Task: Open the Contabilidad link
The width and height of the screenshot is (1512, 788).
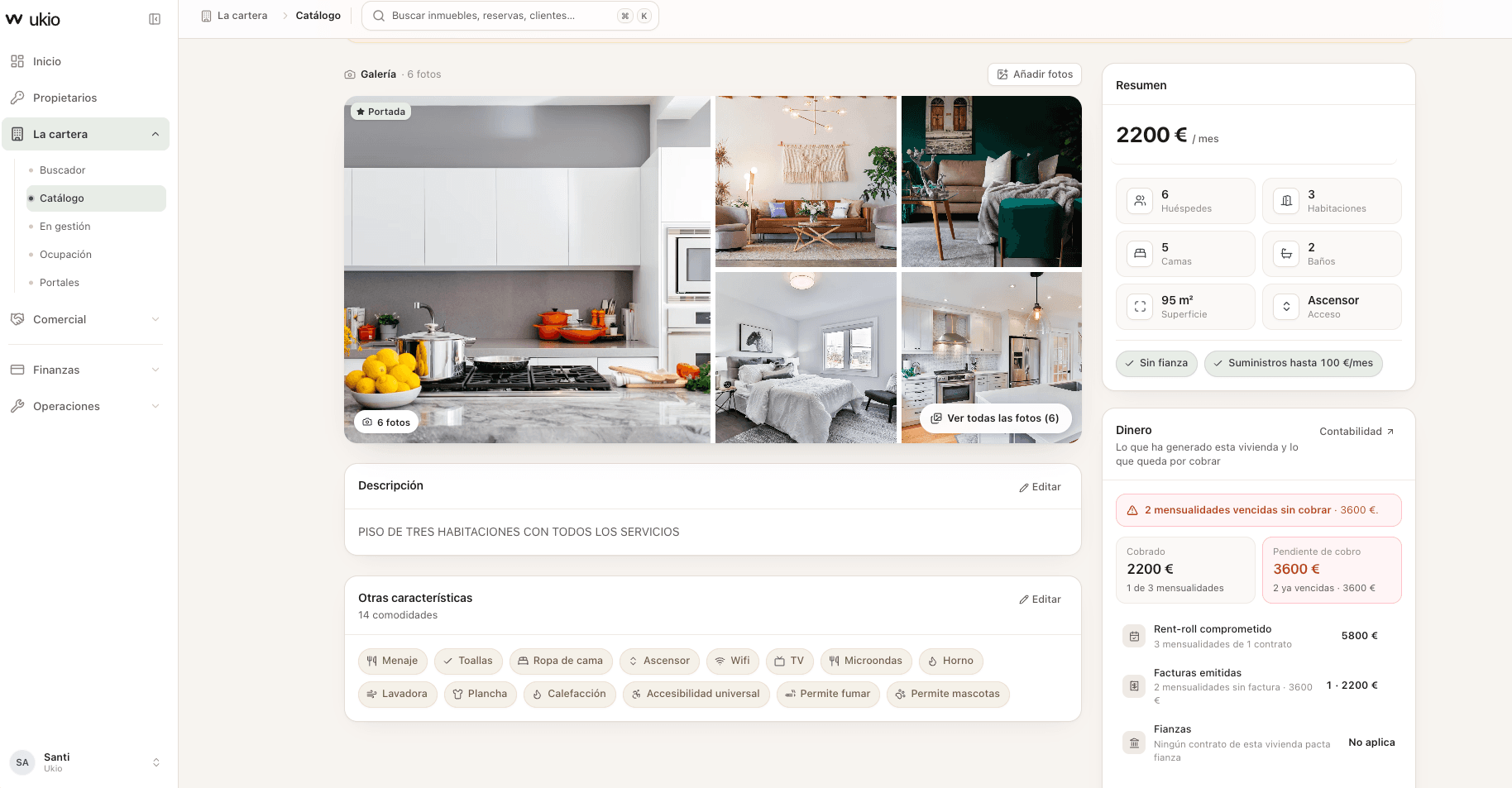Action: coord(1356,432)
